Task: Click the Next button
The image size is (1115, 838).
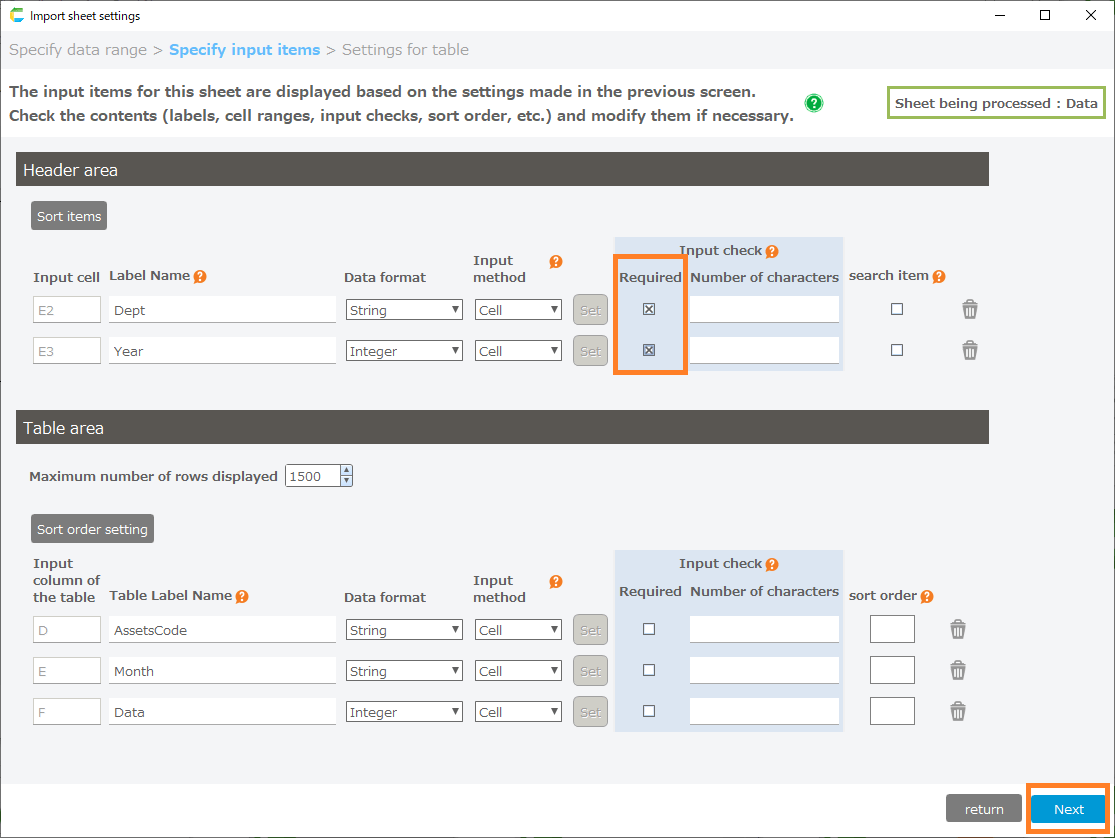Action: point(1068,809)
